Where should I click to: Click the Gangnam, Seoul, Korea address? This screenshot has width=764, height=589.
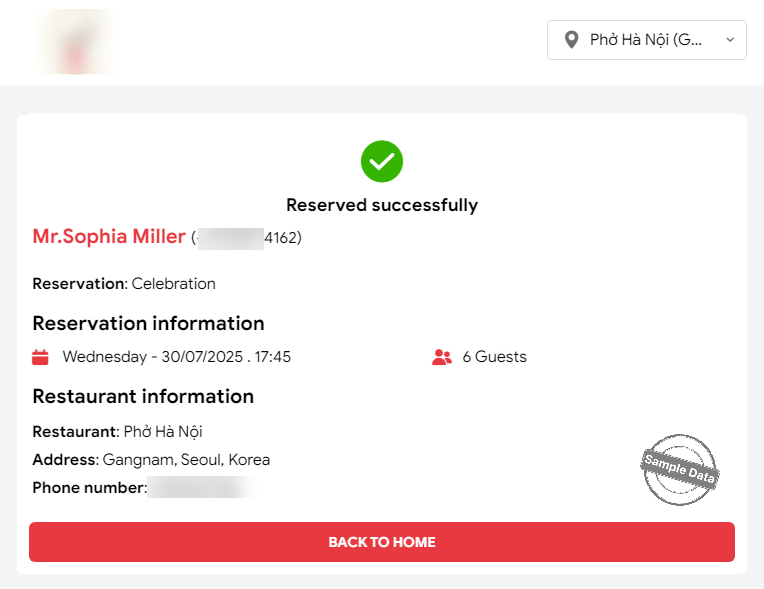pos(186,460)
